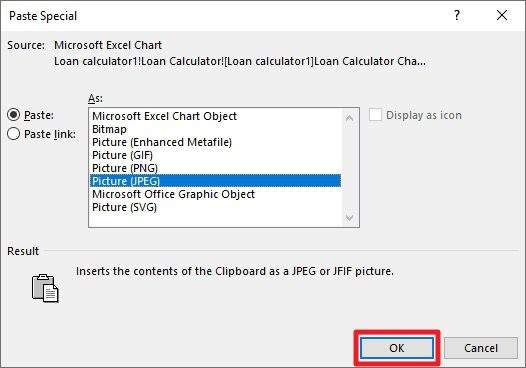This screenshot has width=526, height=368.
Task: Choose Microsoft Office Graphic Object format
Action: click(173, 194)
